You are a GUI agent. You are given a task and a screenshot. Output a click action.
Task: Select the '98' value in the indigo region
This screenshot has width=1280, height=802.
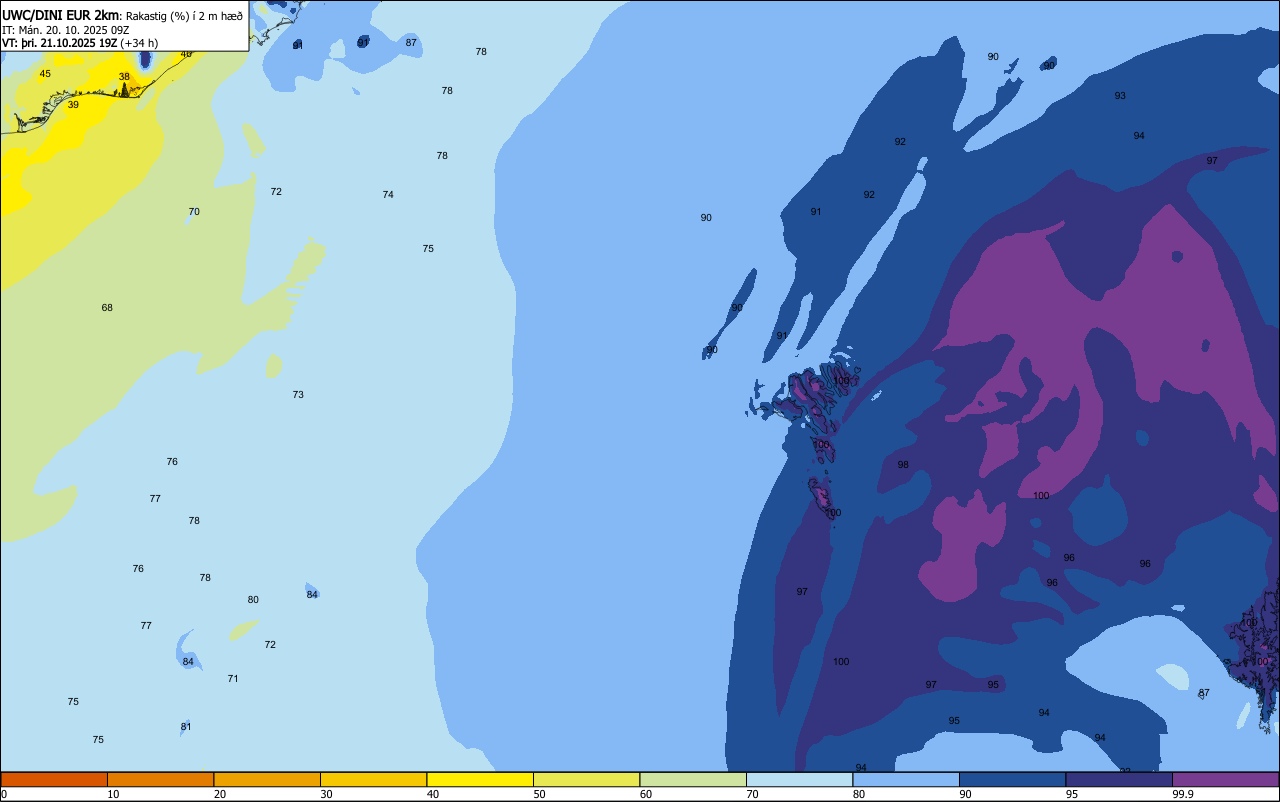903,465
